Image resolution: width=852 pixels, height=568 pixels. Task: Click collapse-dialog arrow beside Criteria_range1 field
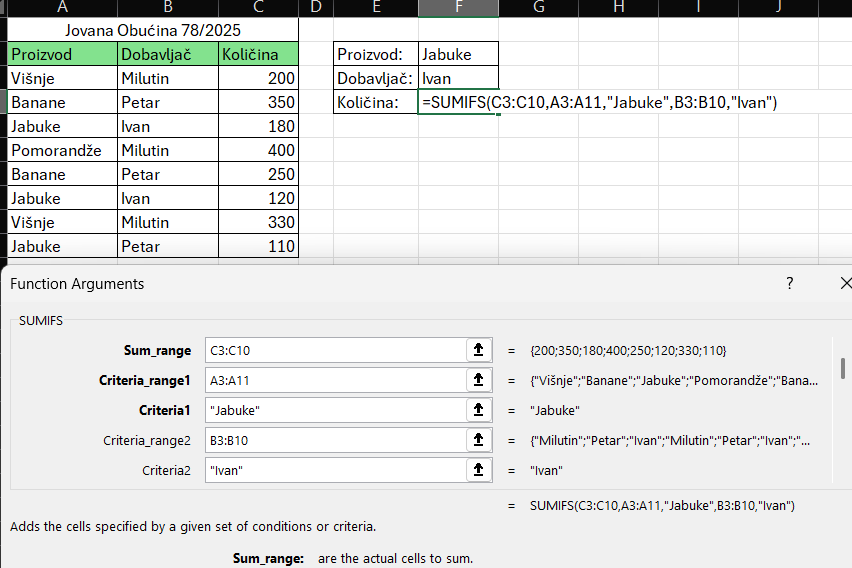pyautogui.click(x=478, y=380)
